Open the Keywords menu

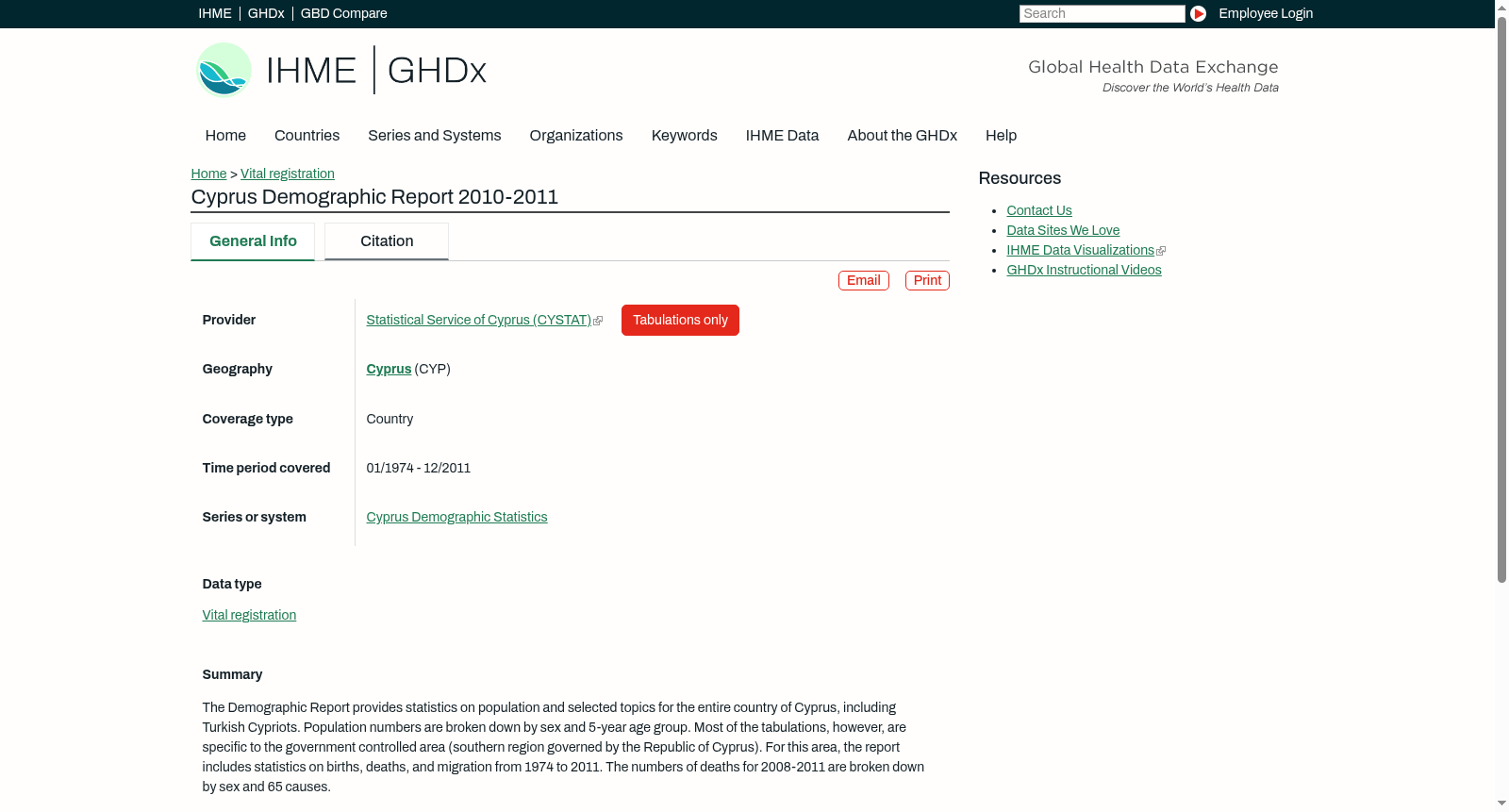click(684, 136)
